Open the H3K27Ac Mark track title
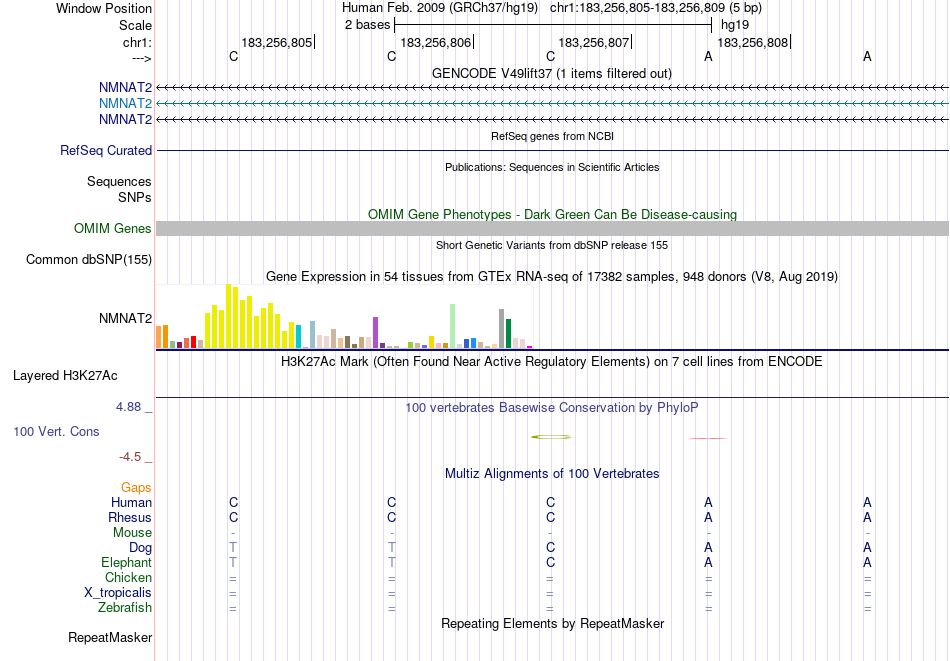 pyautogui.click(x=552, y=362)
